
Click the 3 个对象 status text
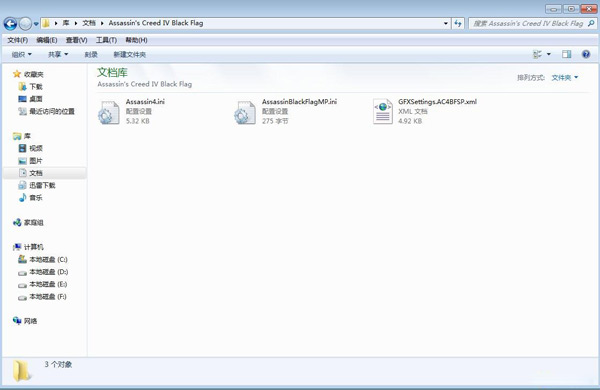(58, 364)
